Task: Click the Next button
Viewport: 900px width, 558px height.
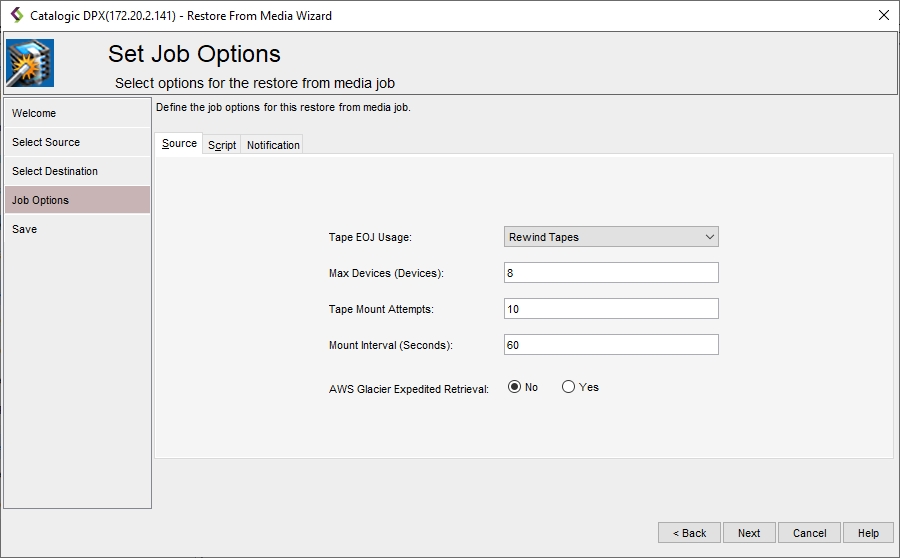Action: (749, 533)
